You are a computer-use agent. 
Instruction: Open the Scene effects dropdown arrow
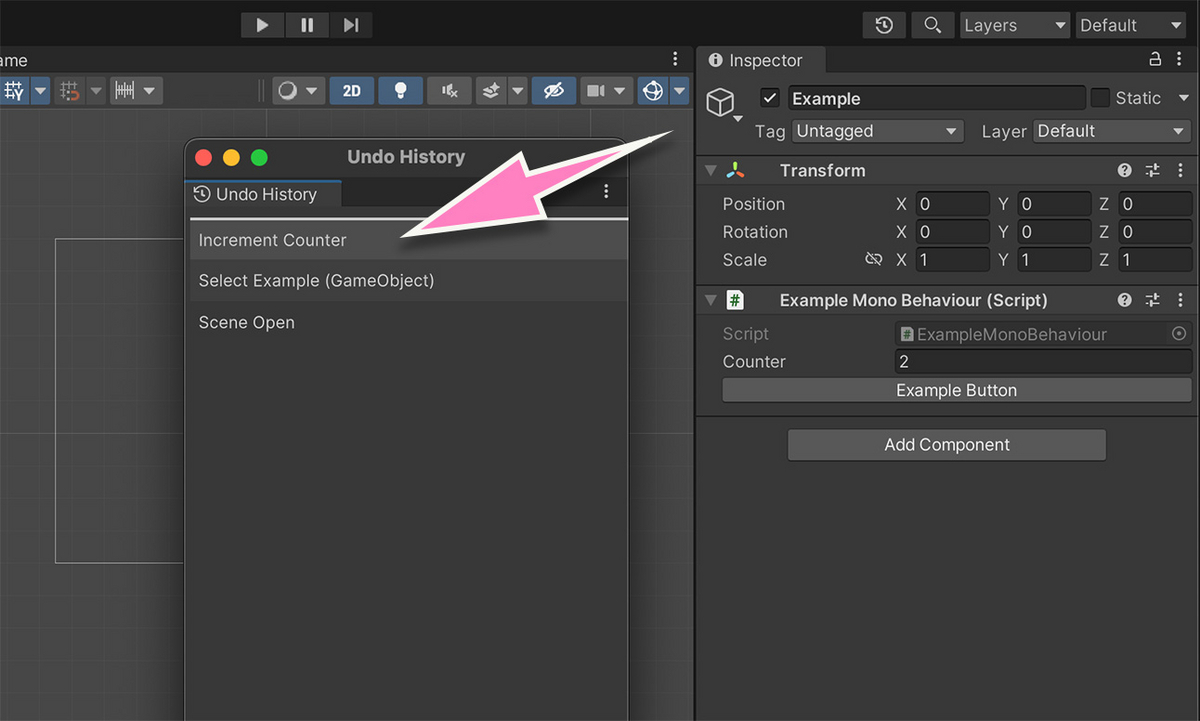(x=517, y=91)
